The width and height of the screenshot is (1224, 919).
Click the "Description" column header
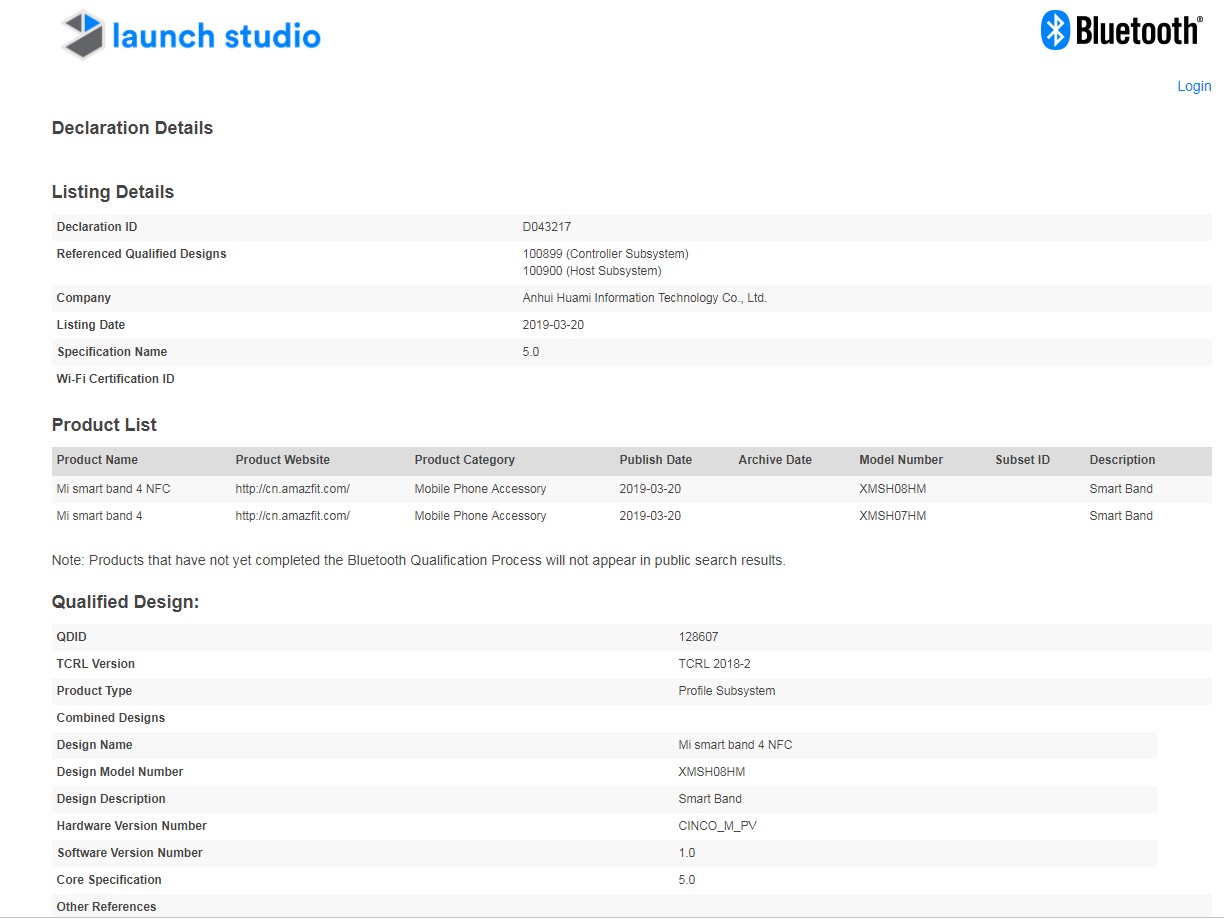(x=1122, y=460)
